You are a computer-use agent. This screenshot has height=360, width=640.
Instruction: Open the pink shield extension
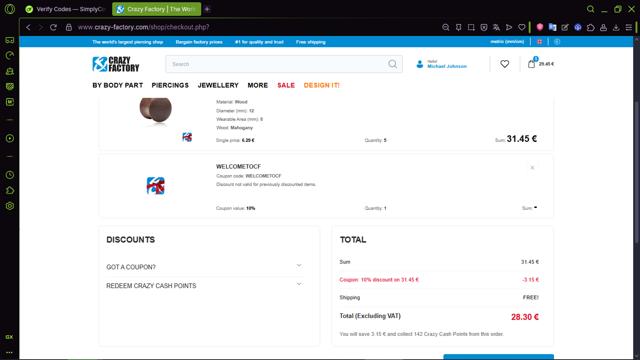click(x=540, y=27)
